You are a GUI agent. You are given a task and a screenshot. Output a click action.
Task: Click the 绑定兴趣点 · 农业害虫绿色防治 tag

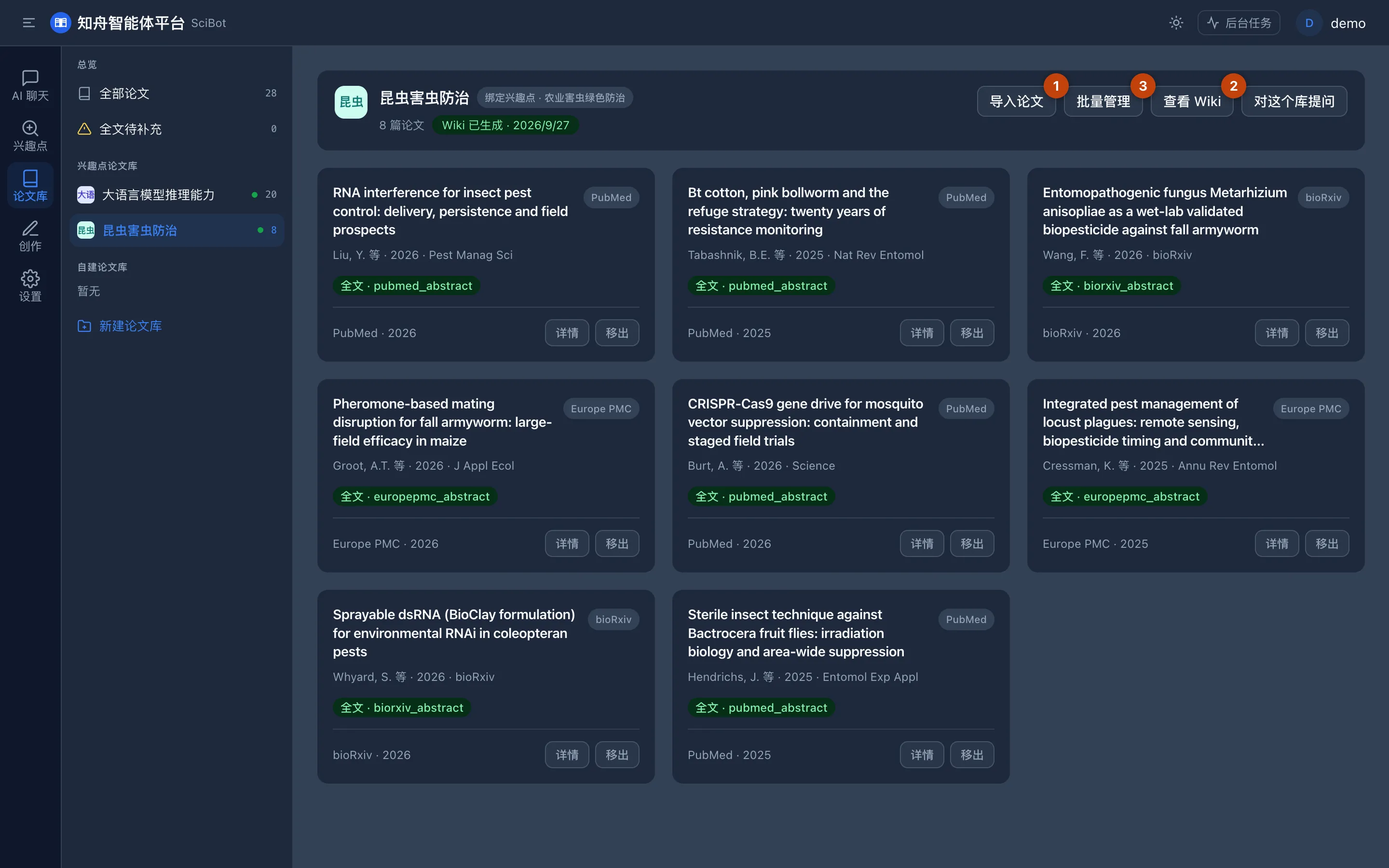555,97
